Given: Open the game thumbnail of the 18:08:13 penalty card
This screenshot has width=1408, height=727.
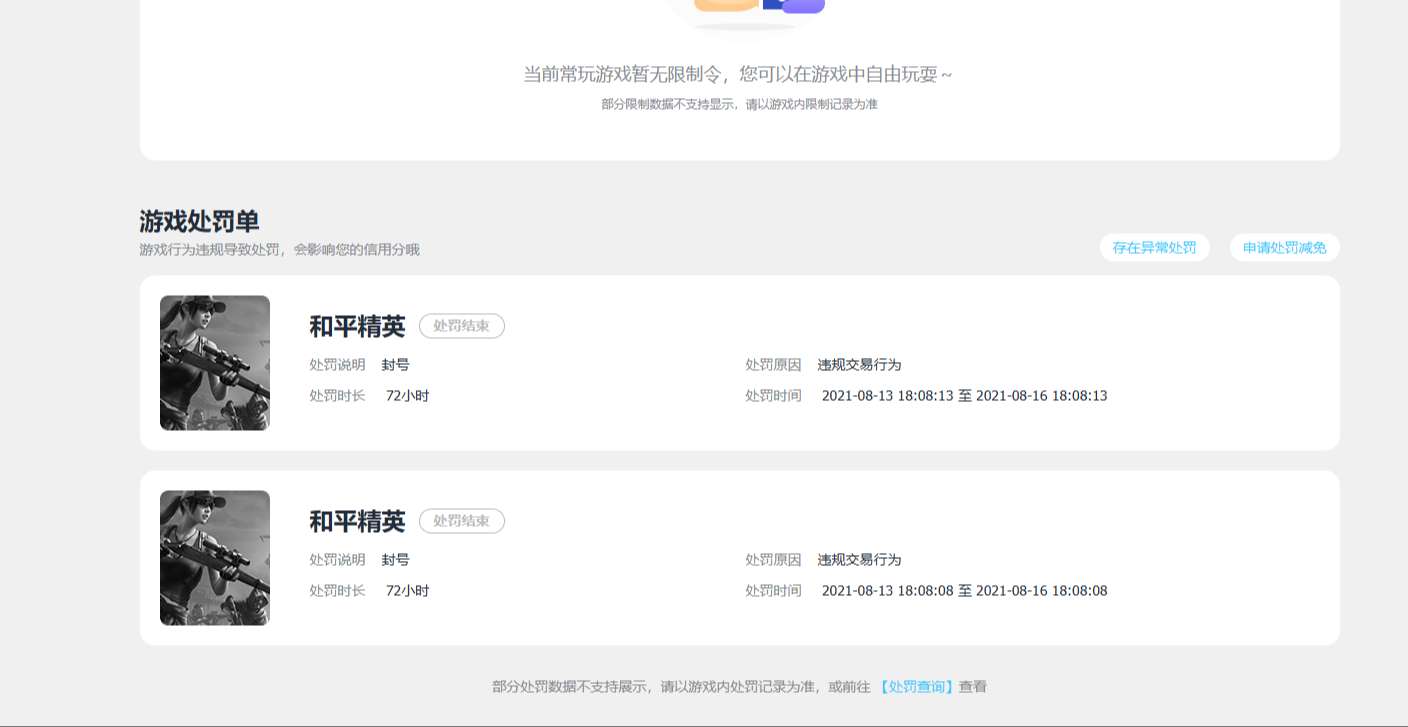Looking at the screenshot, I should 215,363.
